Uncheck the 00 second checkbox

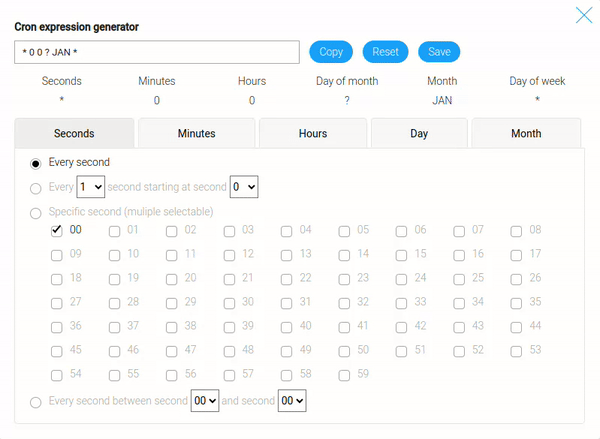pos(57,231)
